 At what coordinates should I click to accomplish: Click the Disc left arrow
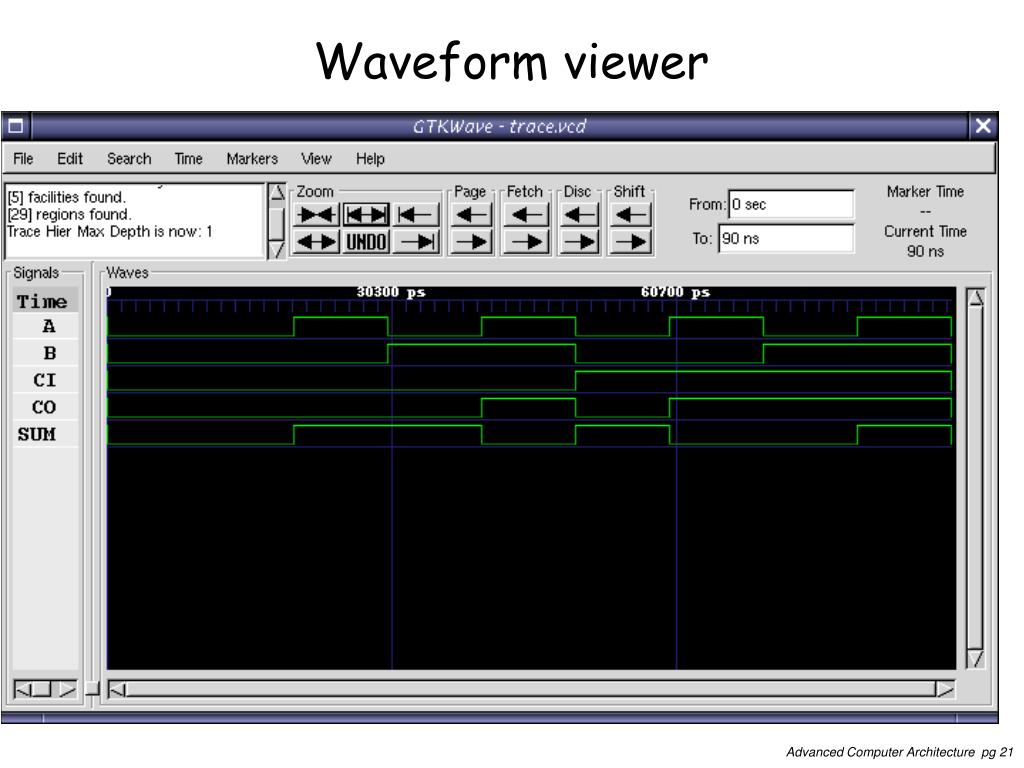(x=579, y=215)
